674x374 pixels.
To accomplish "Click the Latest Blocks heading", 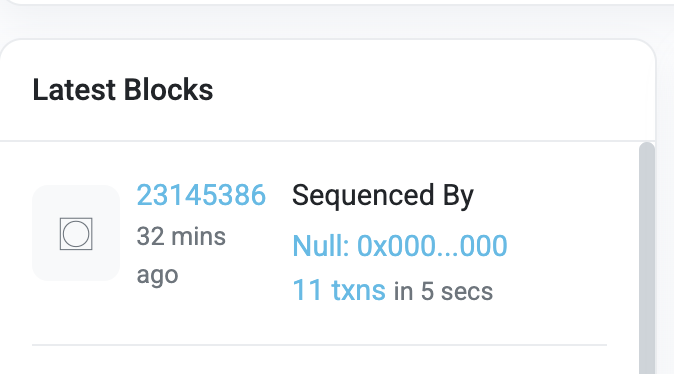I will pyautogui.click(x=123, y=90).
